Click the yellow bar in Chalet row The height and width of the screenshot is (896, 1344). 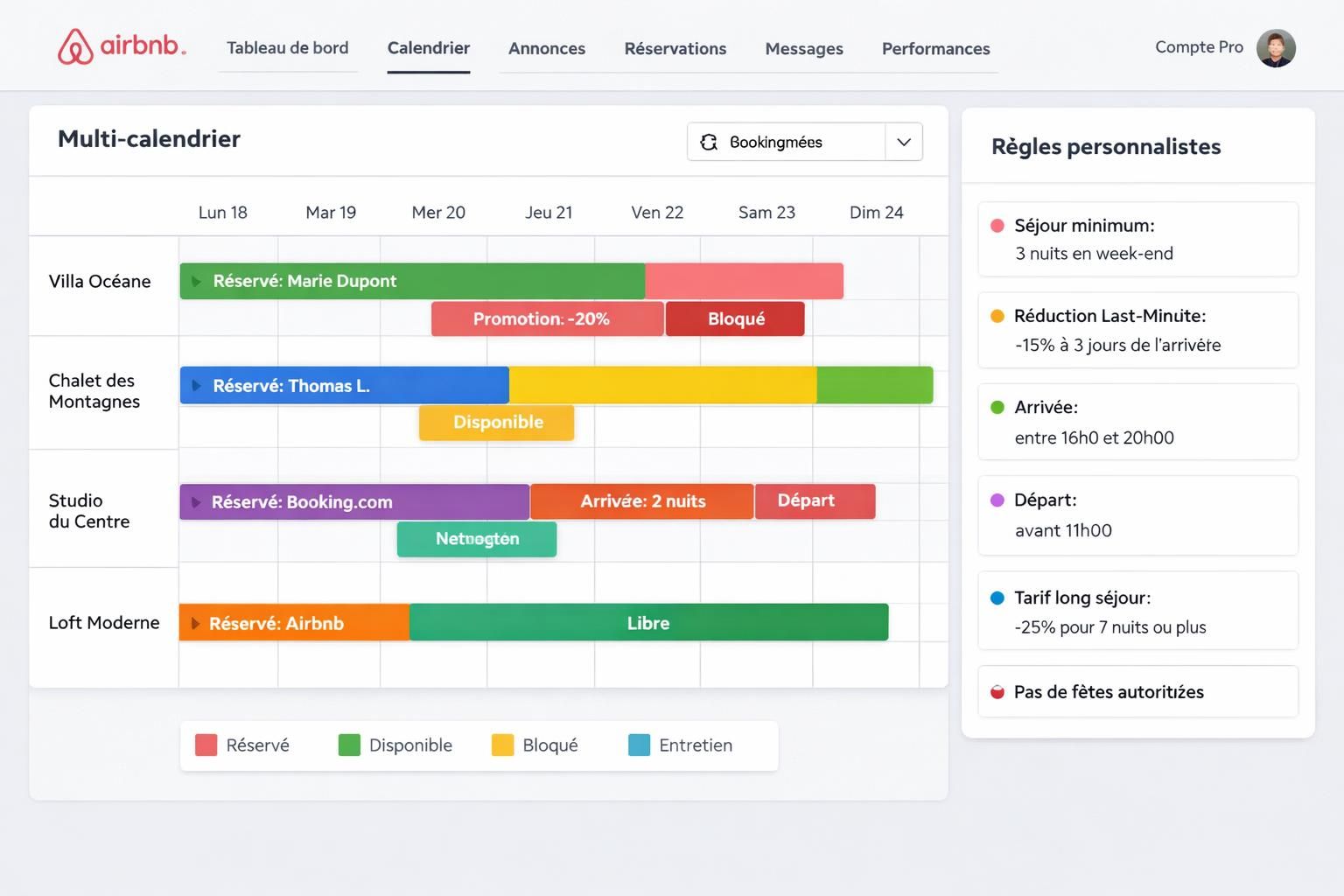[663, 386]
